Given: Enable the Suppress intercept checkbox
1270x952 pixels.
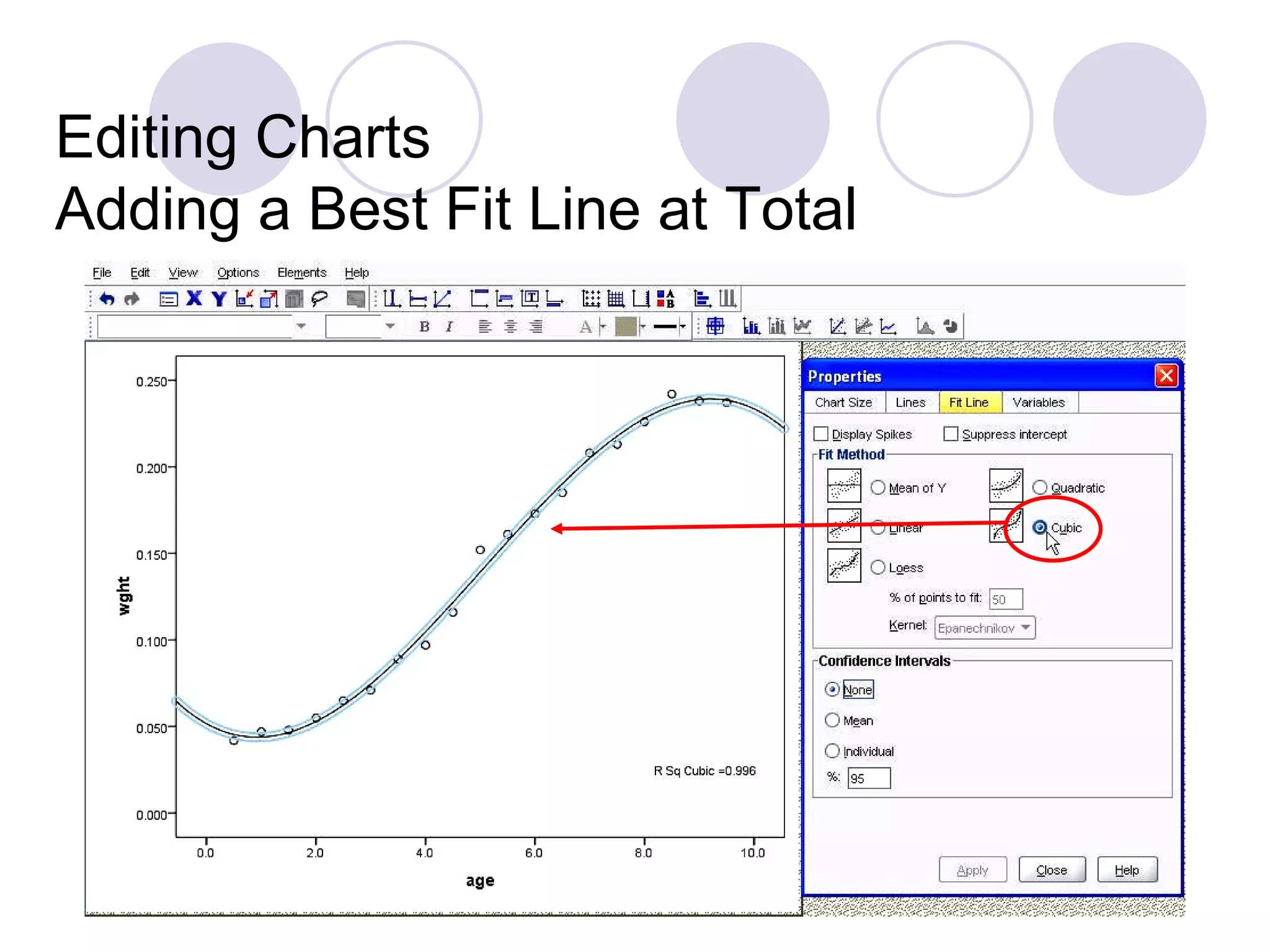Looking at the screenshot, I should click(951, 434).
